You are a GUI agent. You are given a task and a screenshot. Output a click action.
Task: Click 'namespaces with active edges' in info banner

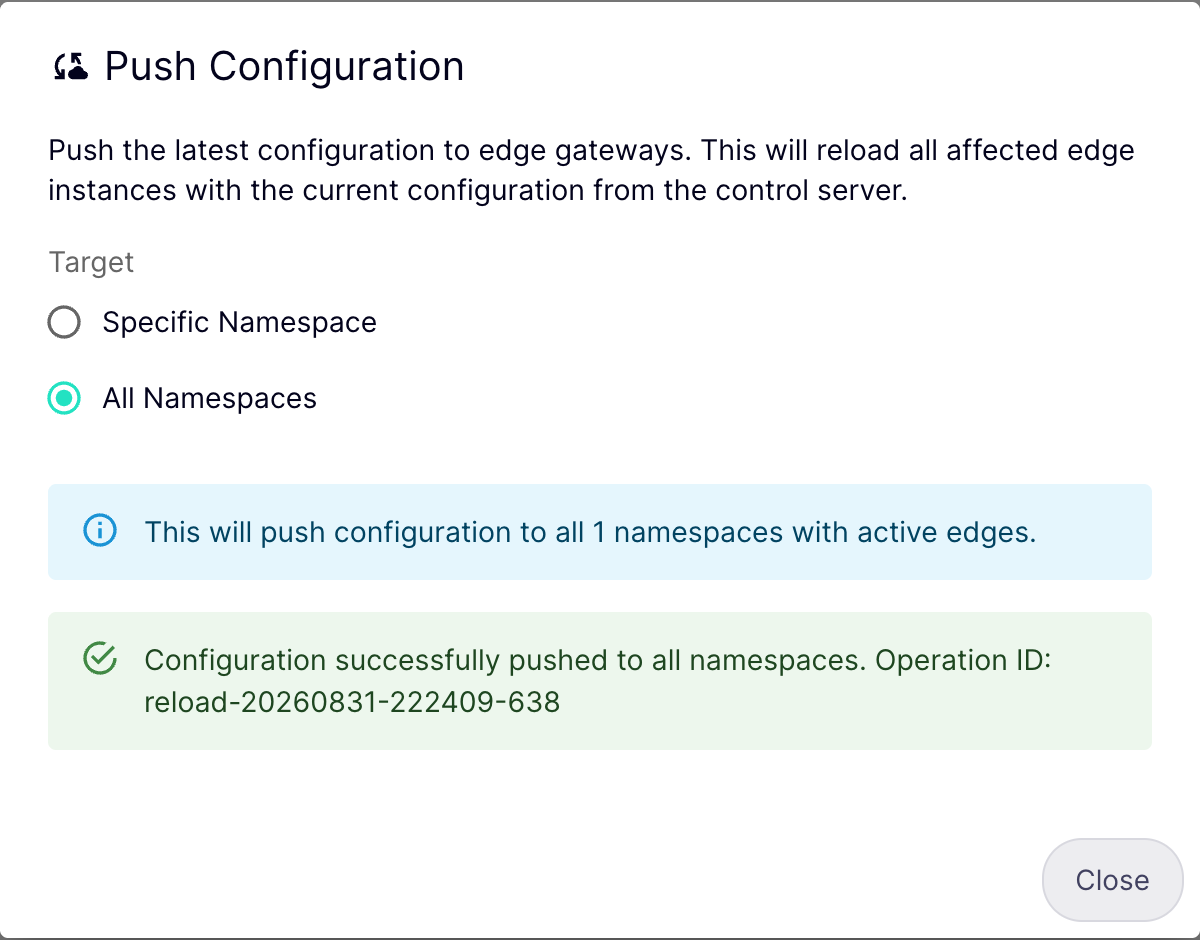[825, 532]
